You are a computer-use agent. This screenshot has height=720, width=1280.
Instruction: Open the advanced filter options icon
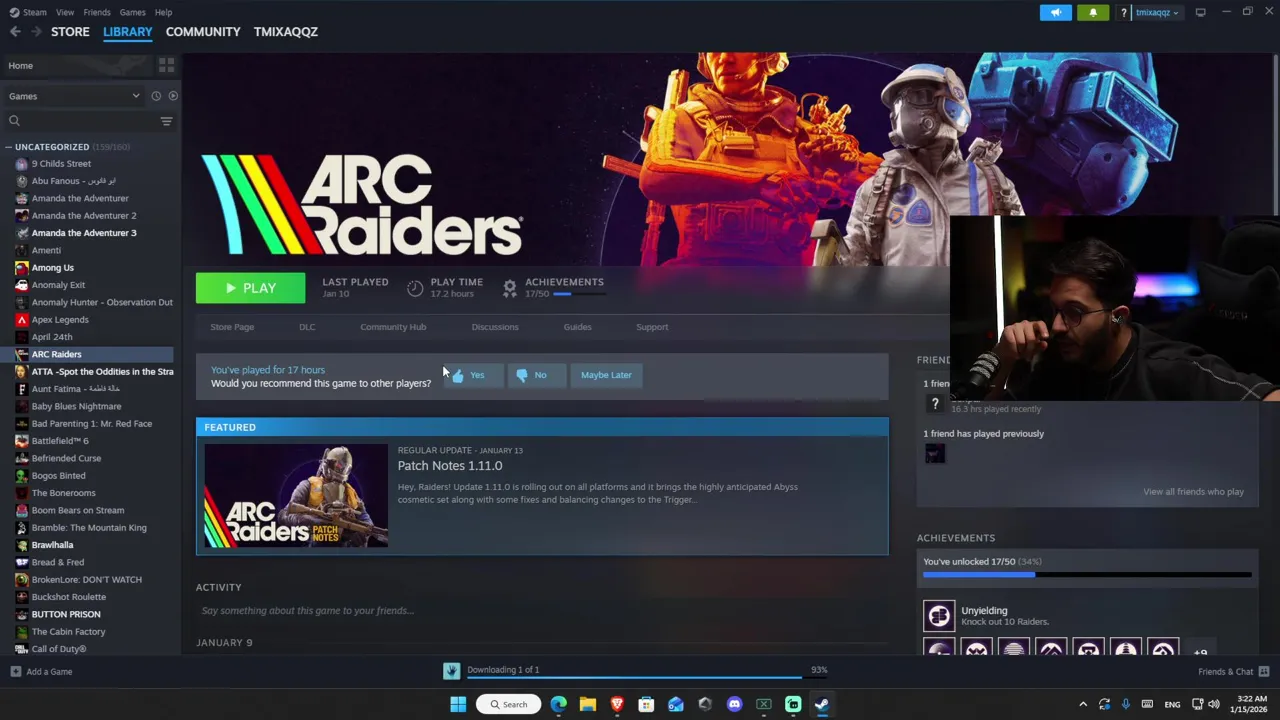(x=166, y=121)
